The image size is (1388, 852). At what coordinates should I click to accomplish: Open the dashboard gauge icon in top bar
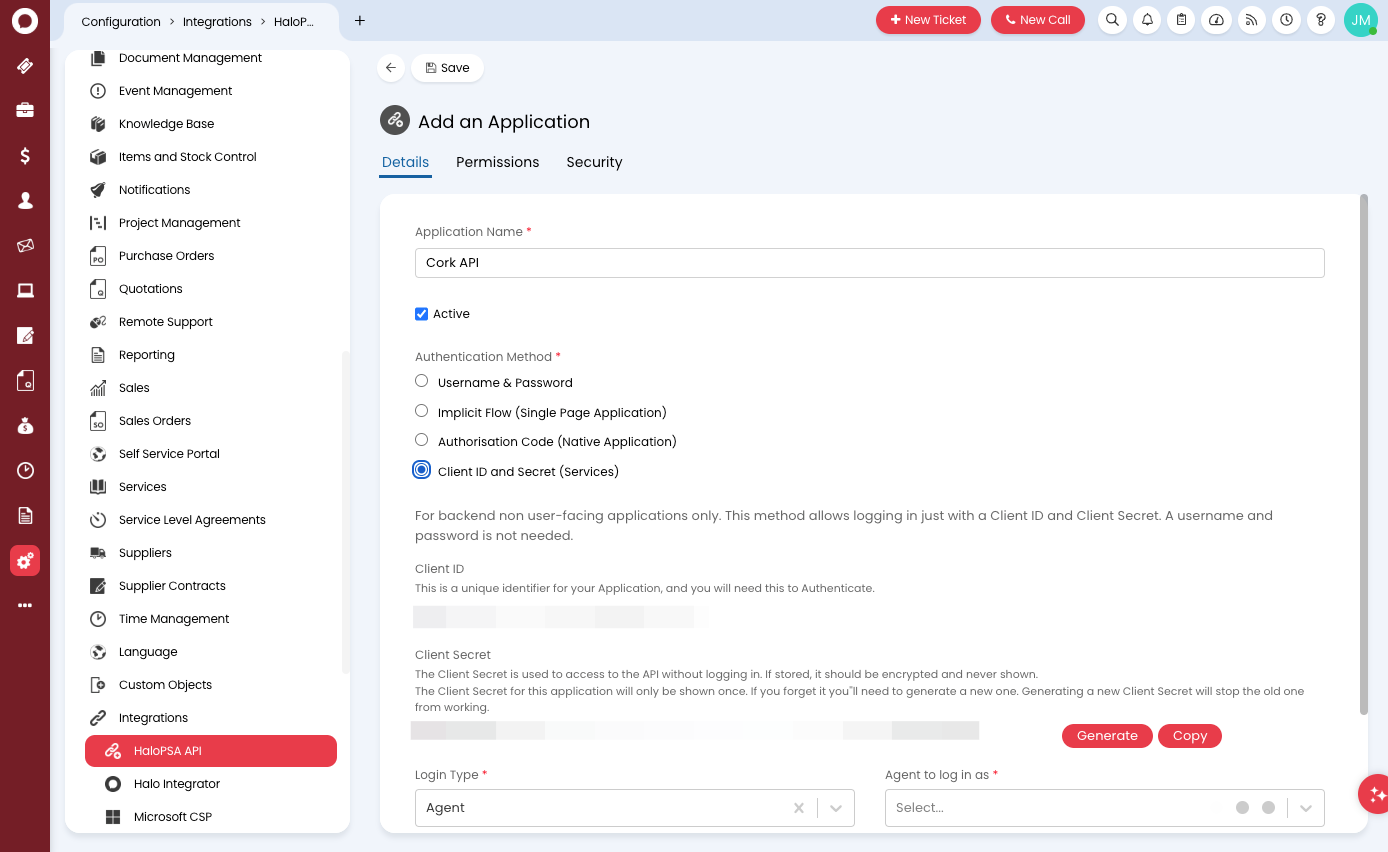[1217, 20]
